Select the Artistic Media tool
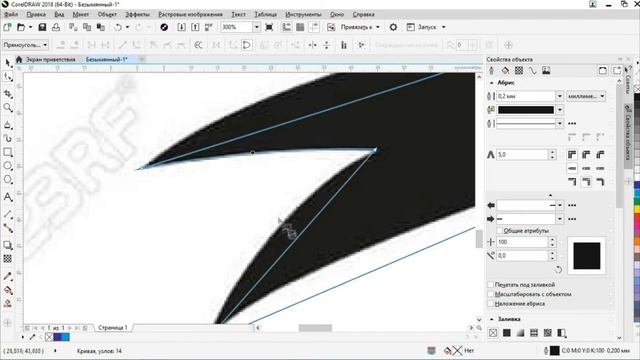This screenshot has height=360, width=640. pyautogui.click(x=8, y=138)
